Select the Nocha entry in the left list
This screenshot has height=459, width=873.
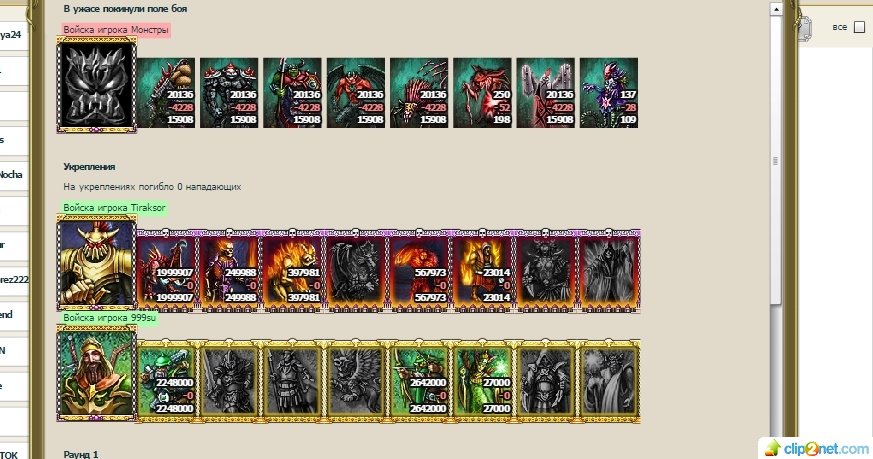12,174
